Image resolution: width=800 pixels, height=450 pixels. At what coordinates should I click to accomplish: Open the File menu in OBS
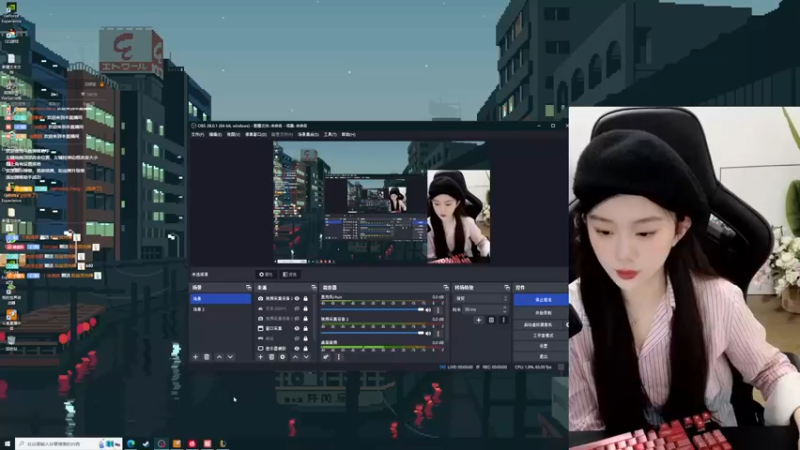197,135
